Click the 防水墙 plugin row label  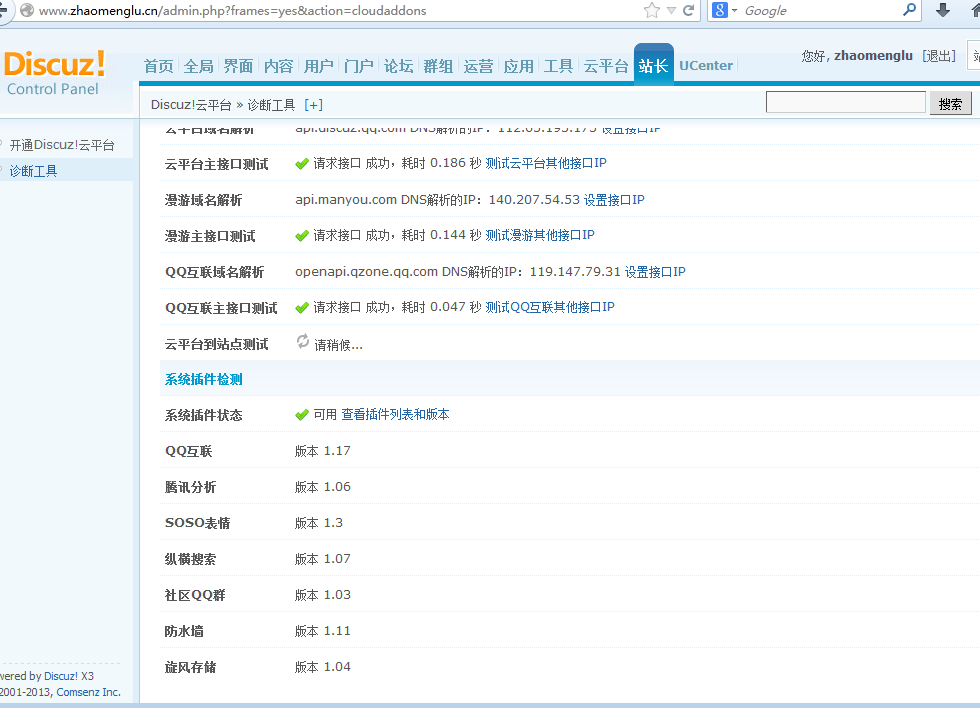(184, 631)
